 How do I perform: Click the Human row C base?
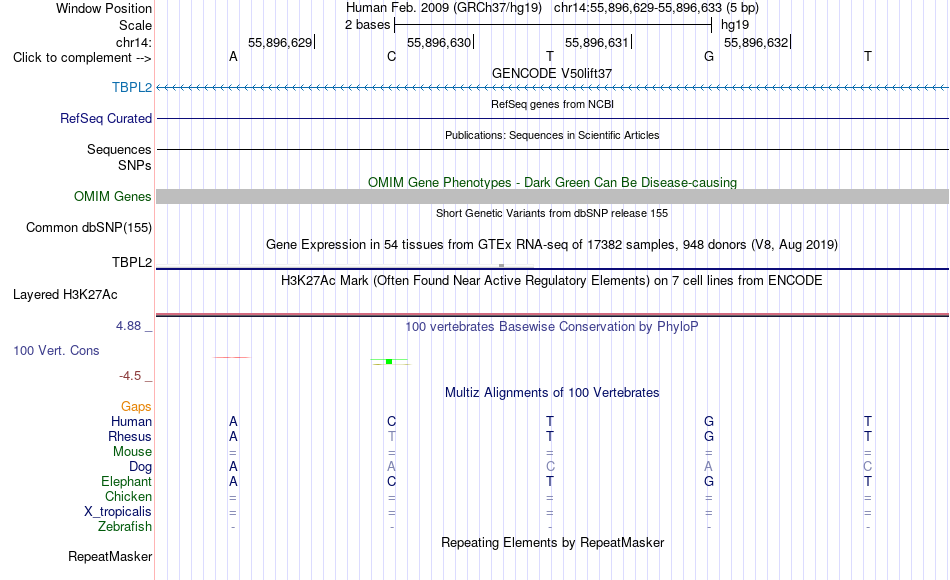[x=391, y=421]
